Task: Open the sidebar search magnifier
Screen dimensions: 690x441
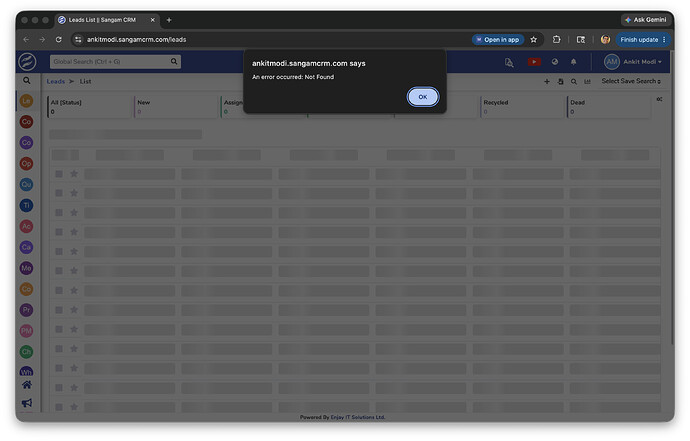Action: click(x=27, y=81)
